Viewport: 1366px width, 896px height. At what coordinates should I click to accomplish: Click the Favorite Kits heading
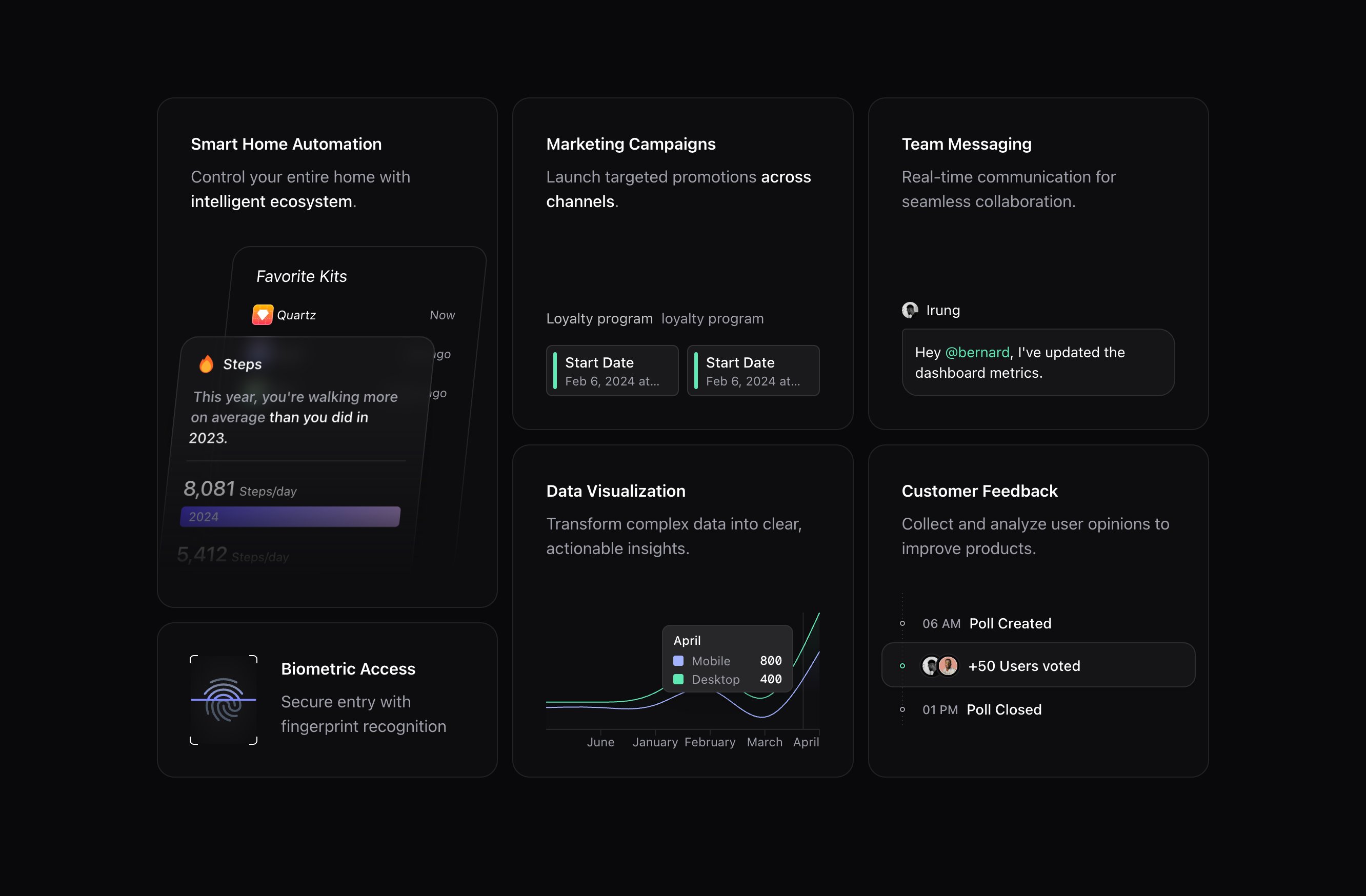click(x=302, y=276)
